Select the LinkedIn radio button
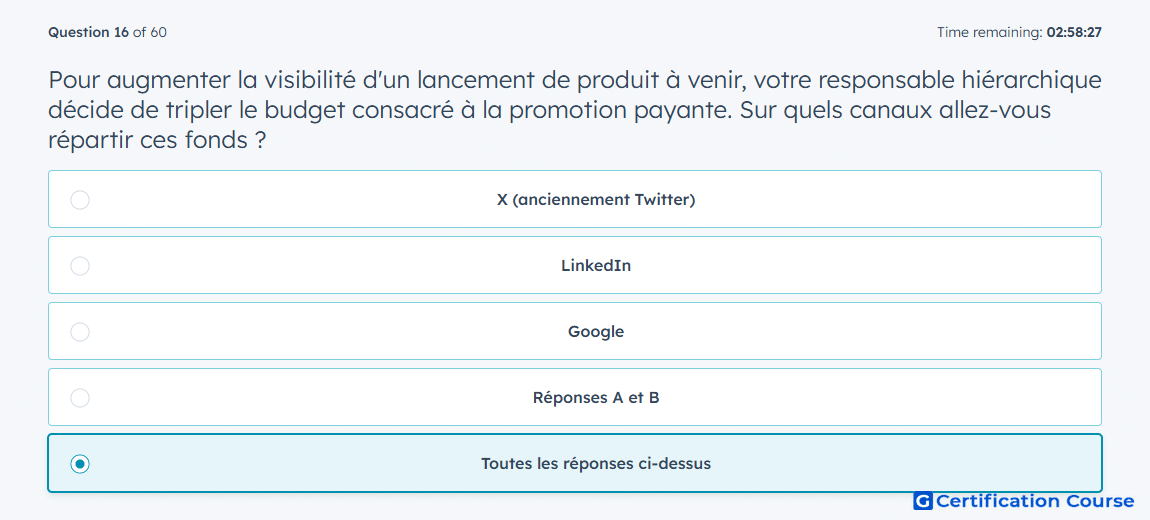Viewport: 1150px width, 520px height. (x=80, y=266)
